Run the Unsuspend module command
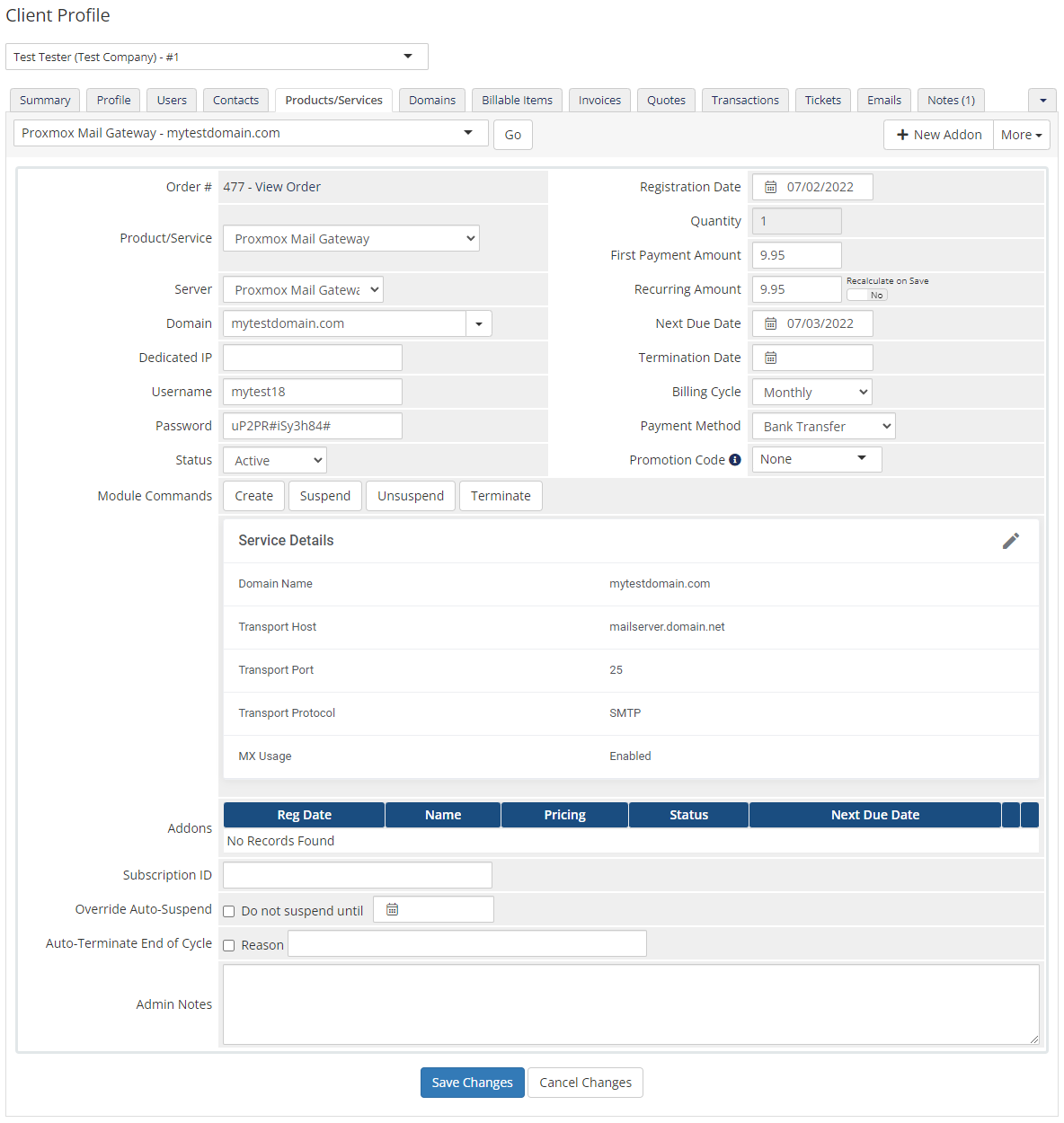This screenshot has height=1123, width=1064. 411,496
